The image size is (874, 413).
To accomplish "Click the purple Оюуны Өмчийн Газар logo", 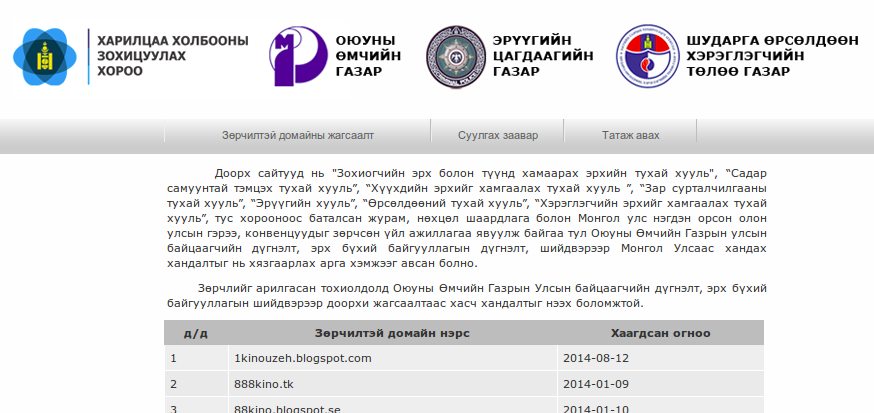I will 298,58.
